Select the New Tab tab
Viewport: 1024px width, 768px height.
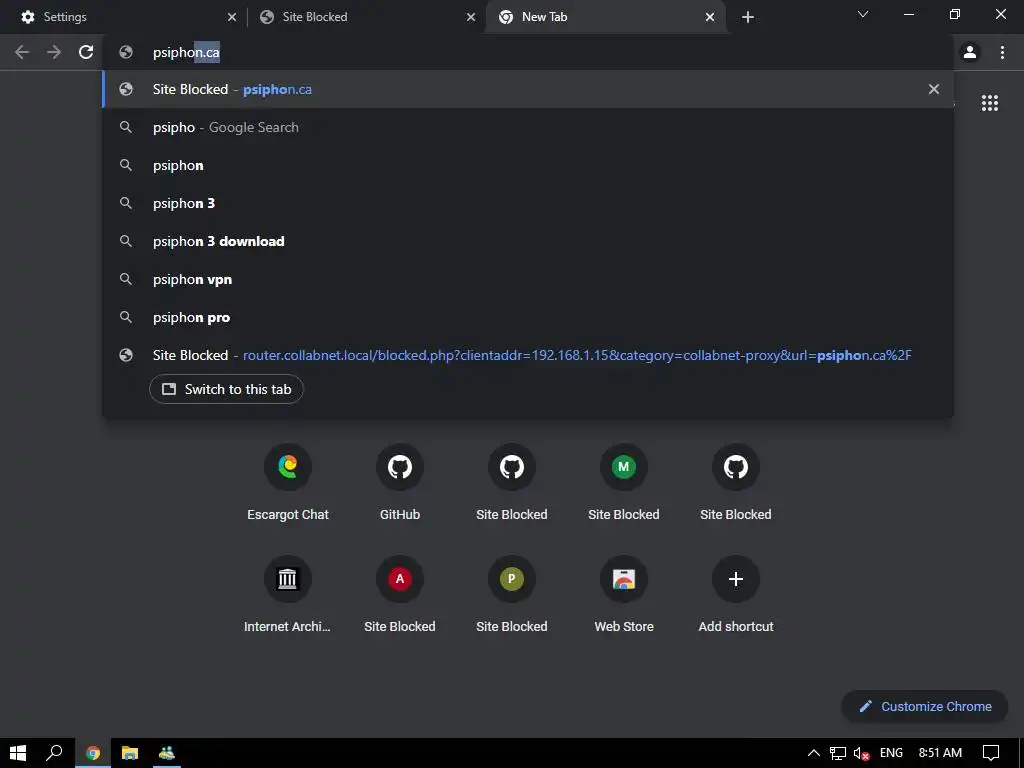[604, 17]
